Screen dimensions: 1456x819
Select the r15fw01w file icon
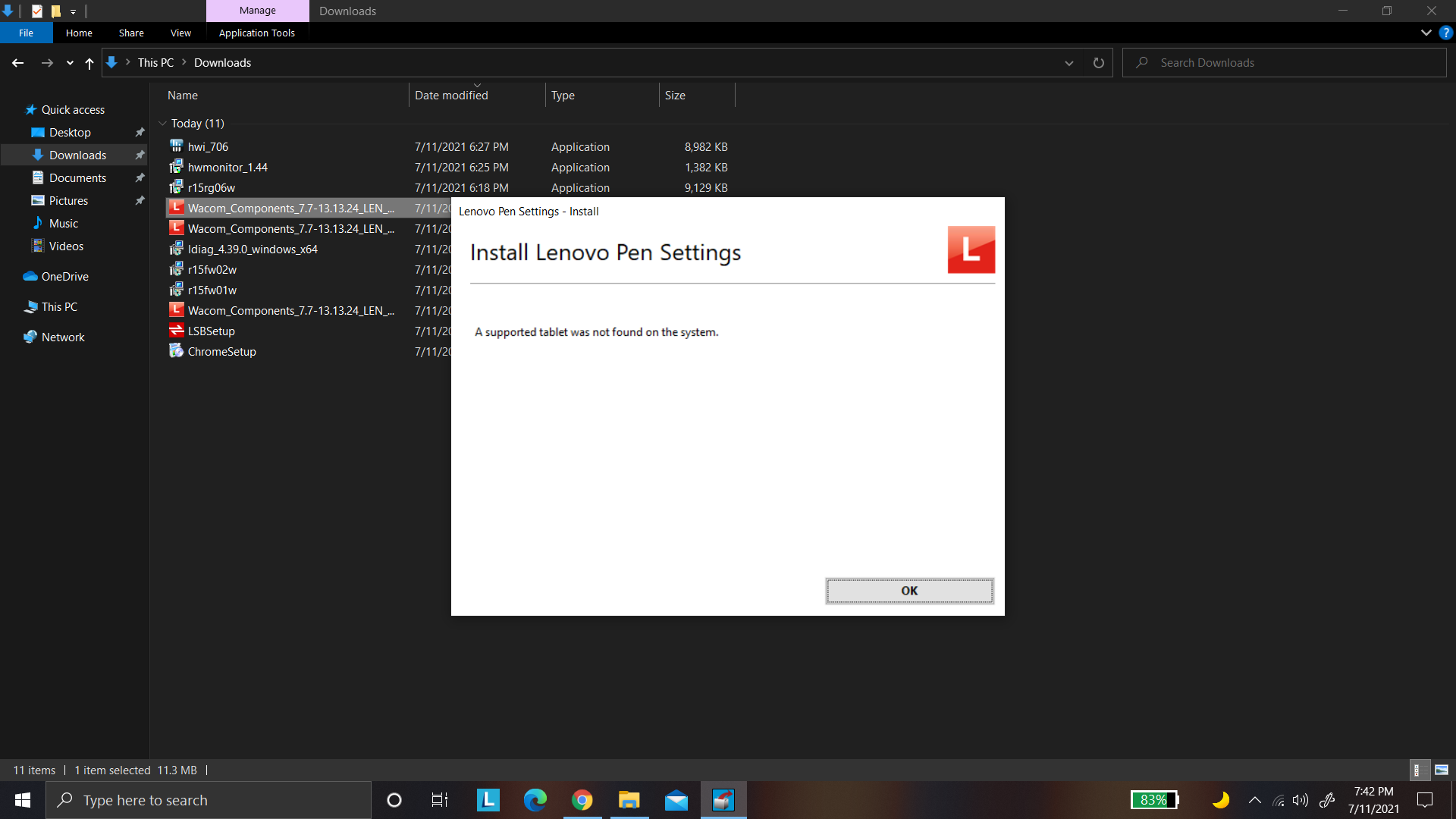pyautogui.click(x=176, y=289)
